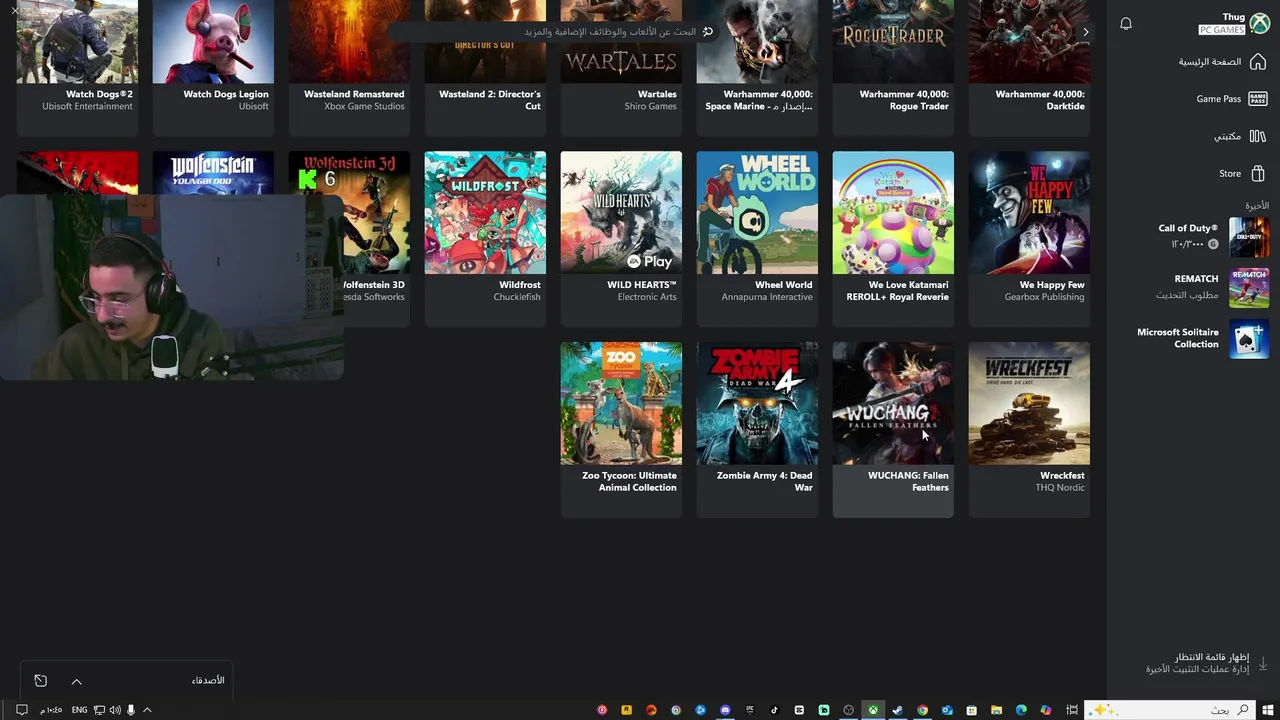
Task: Open the Windows Start menu
Action: click(x=1268, y=710)
